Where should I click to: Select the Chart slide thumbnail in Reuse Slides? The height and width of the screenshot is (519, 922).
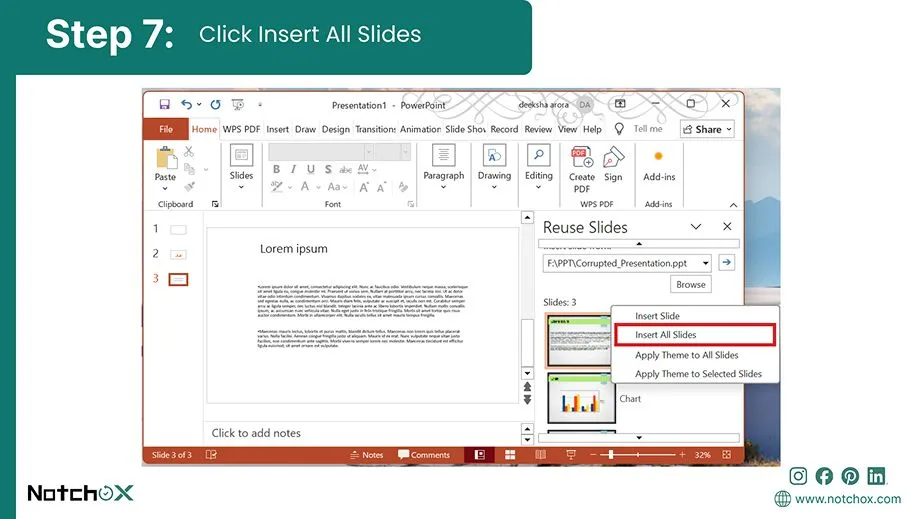tap(581, 398)
